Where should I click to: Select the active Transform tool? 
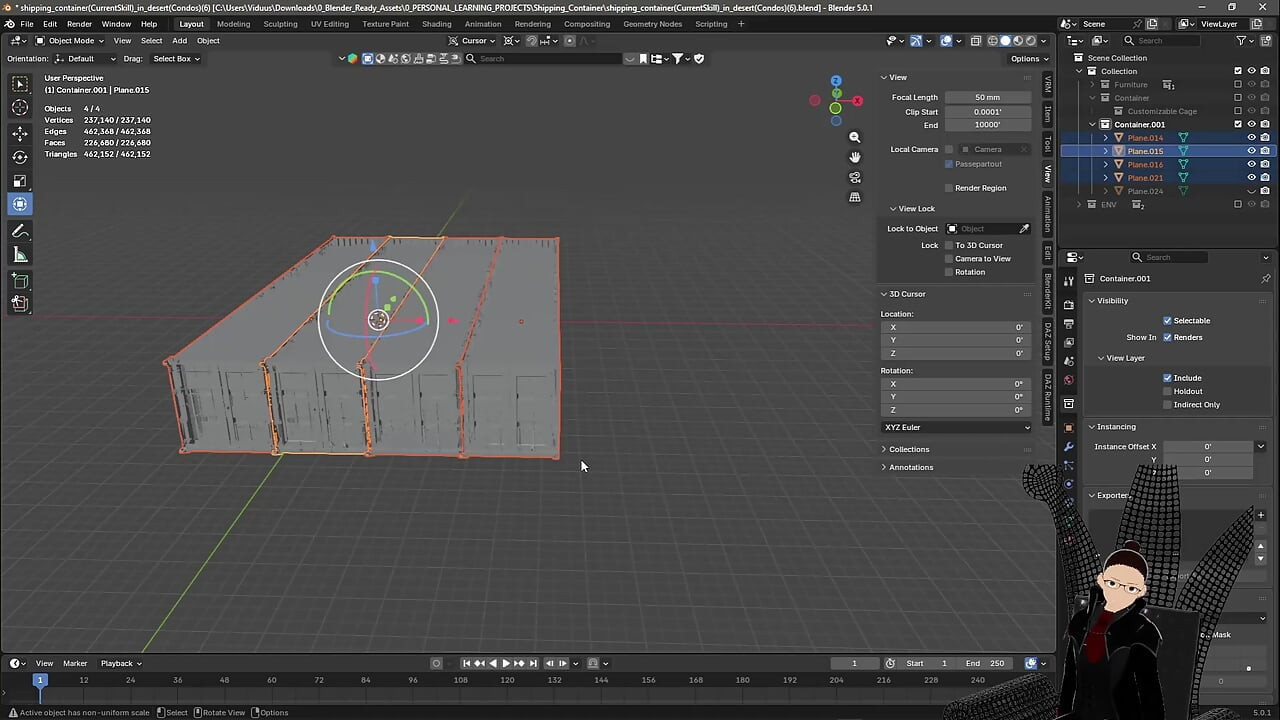tap(20, 204)
